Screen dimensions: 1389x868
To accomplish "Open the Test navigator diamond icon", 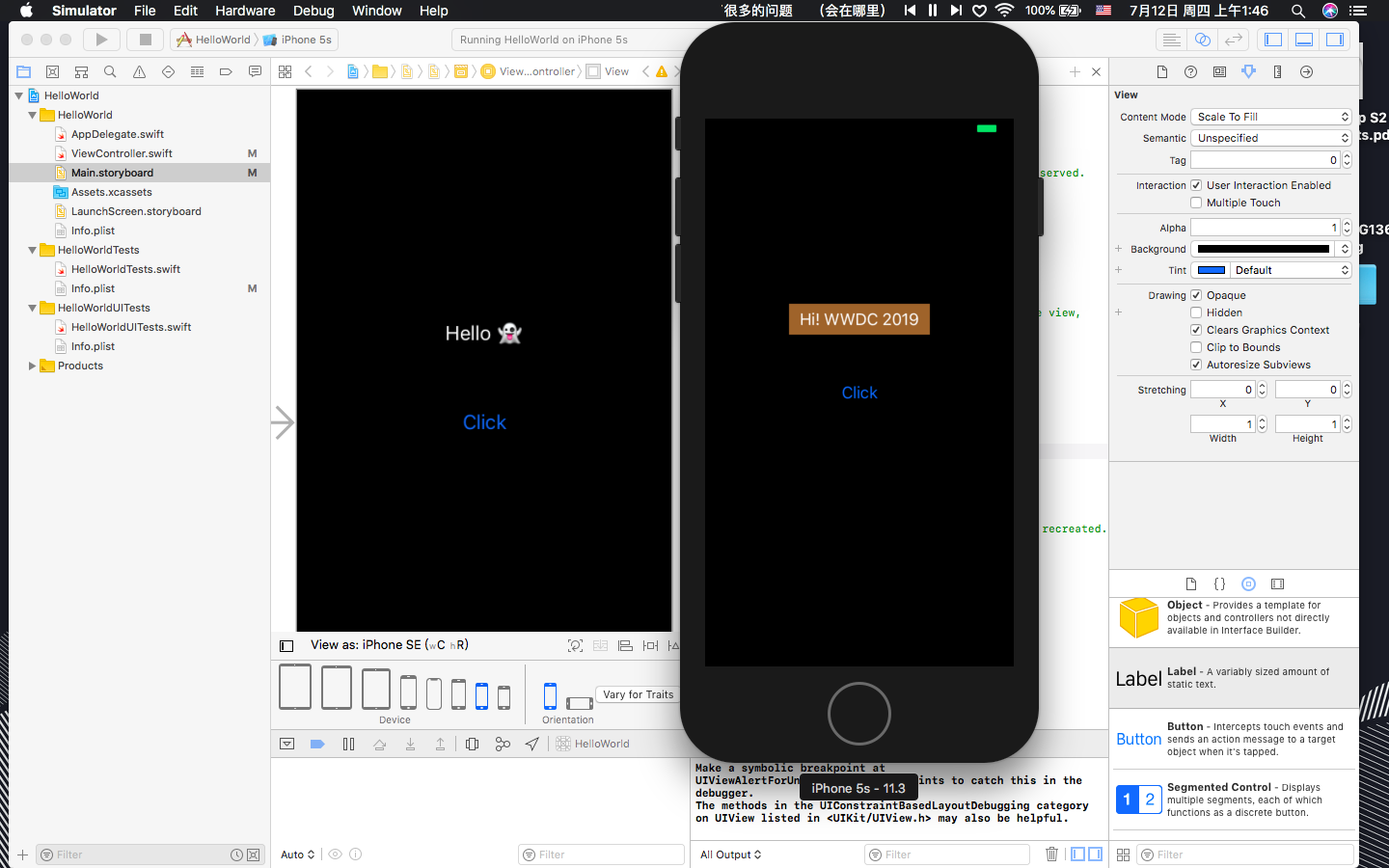I will [168, 71].
